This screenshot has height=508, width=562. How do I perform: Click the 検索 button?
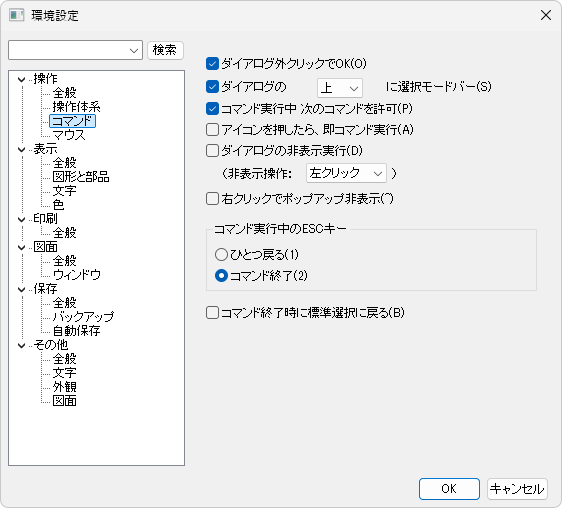pyautogui.click(x=165, y=50)
